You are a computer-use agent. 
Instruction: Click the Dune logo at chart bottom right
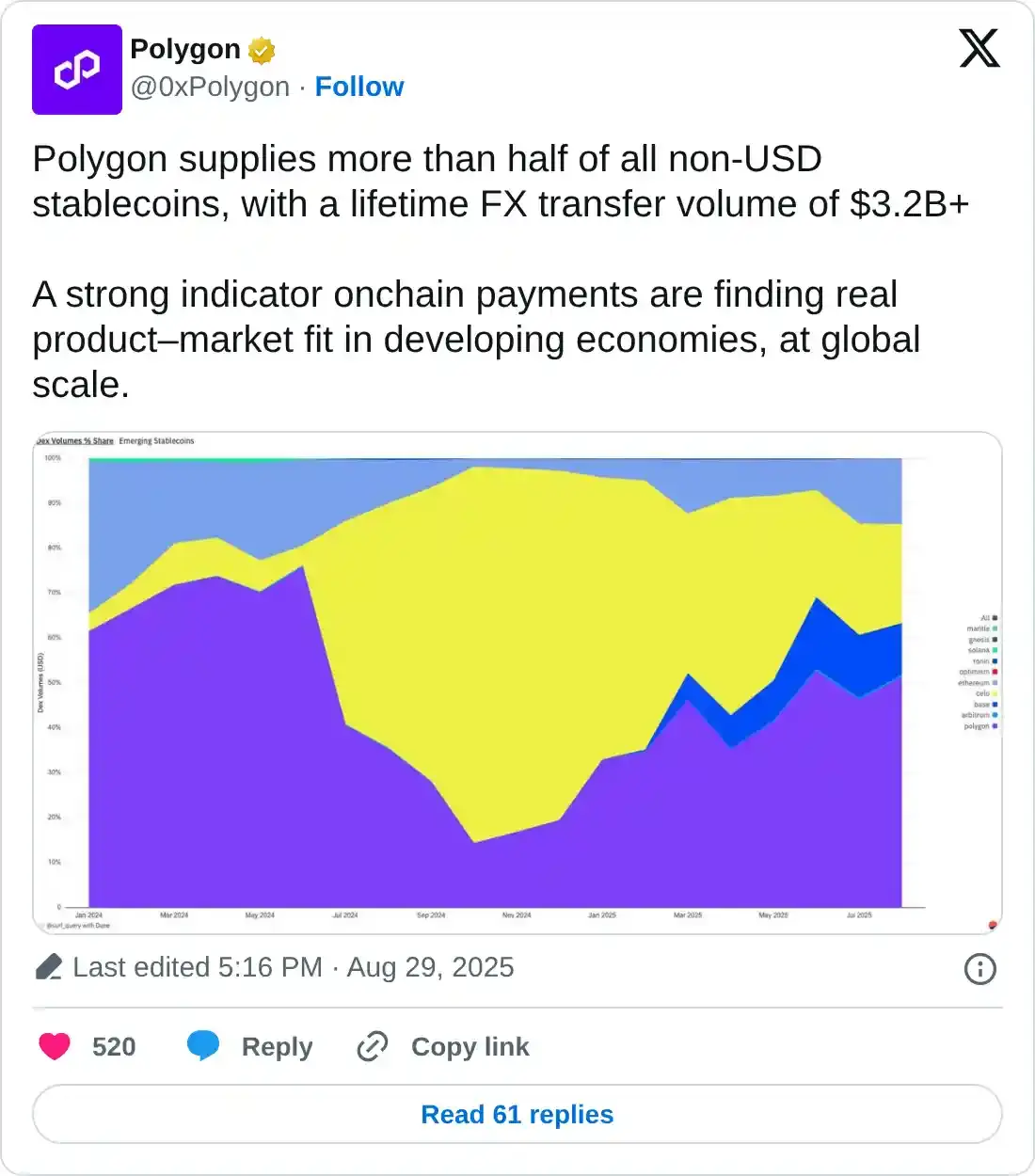(x=994, y=924)
